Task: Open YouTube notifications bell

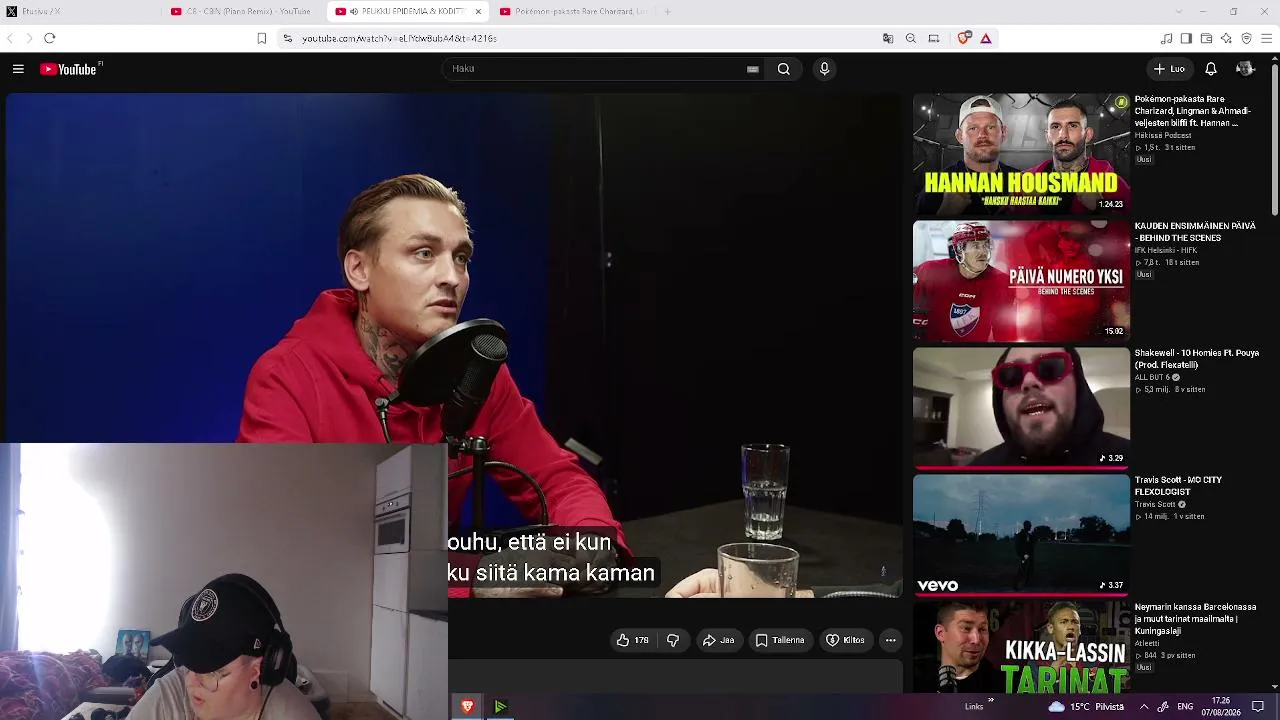Action: tap(1210, 69)
